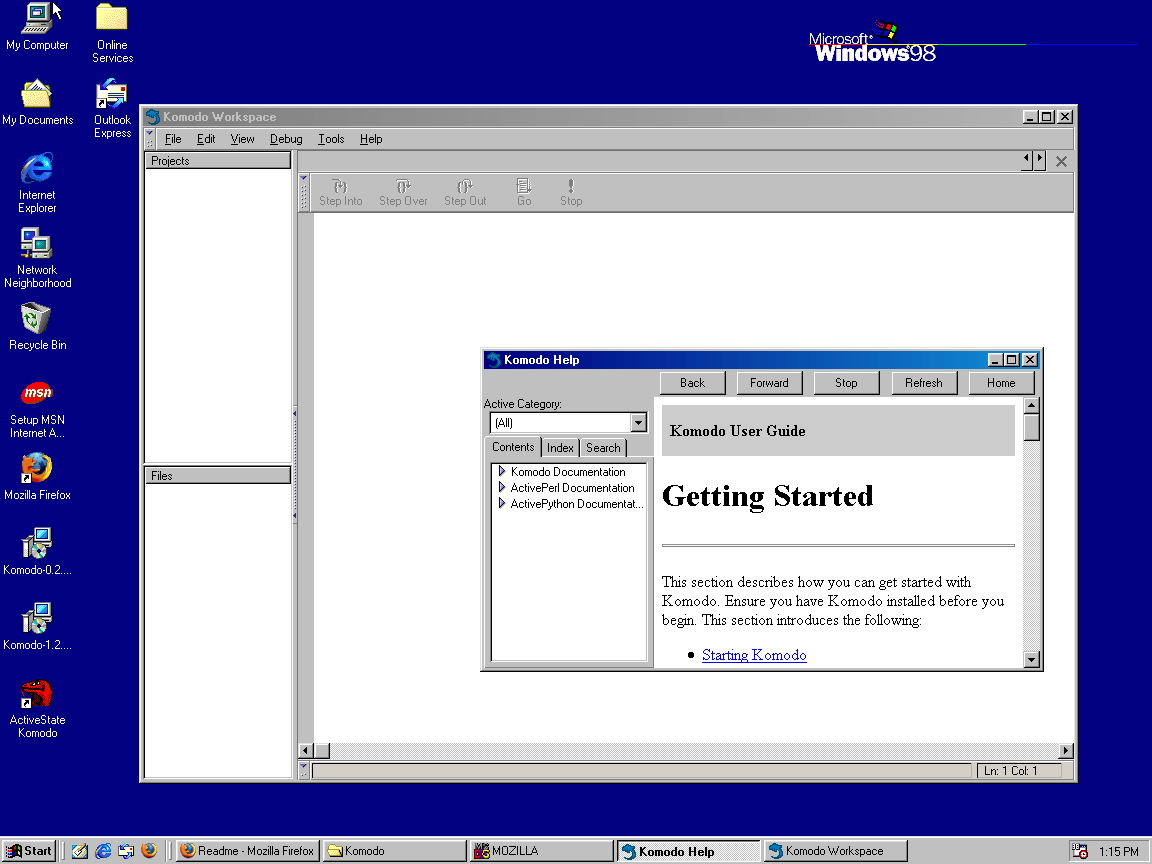The height and width of the screenshot is (864, 1152).
Task: Follow the Starting Komodo link
Action: coord(754,655)
